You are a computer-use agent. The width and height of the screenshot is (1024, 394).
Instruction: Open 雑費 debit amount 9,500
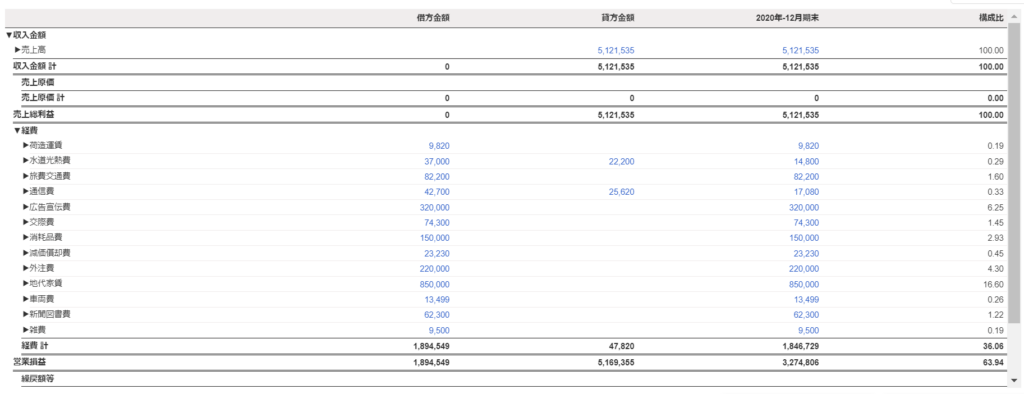pyautogui.click(x=439, y=330)
